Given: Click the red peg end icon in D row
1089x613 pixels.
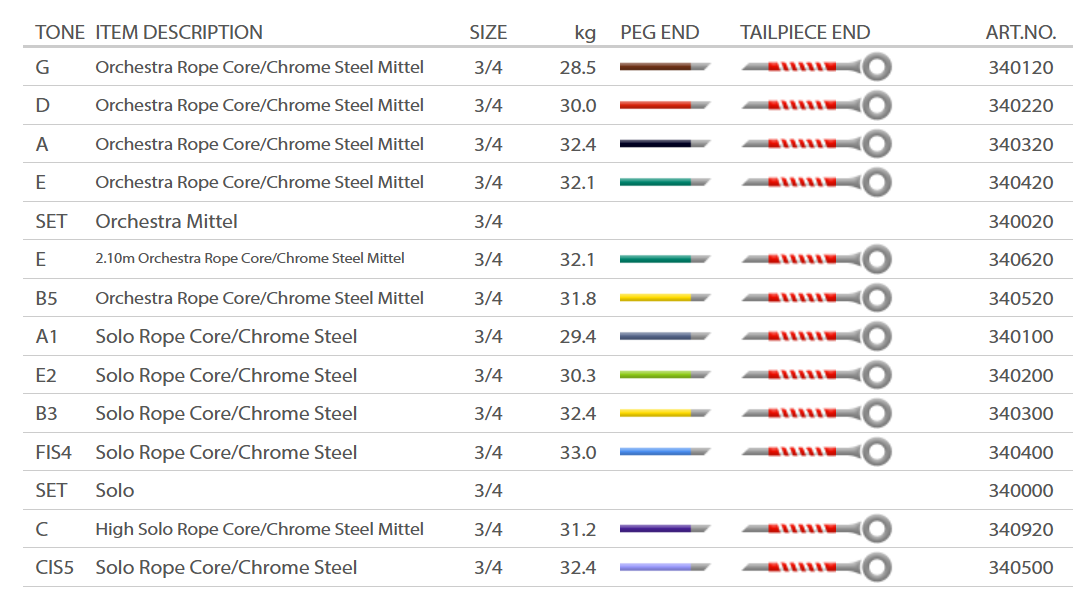Looking at the screenshot, I should pos(664,105).
